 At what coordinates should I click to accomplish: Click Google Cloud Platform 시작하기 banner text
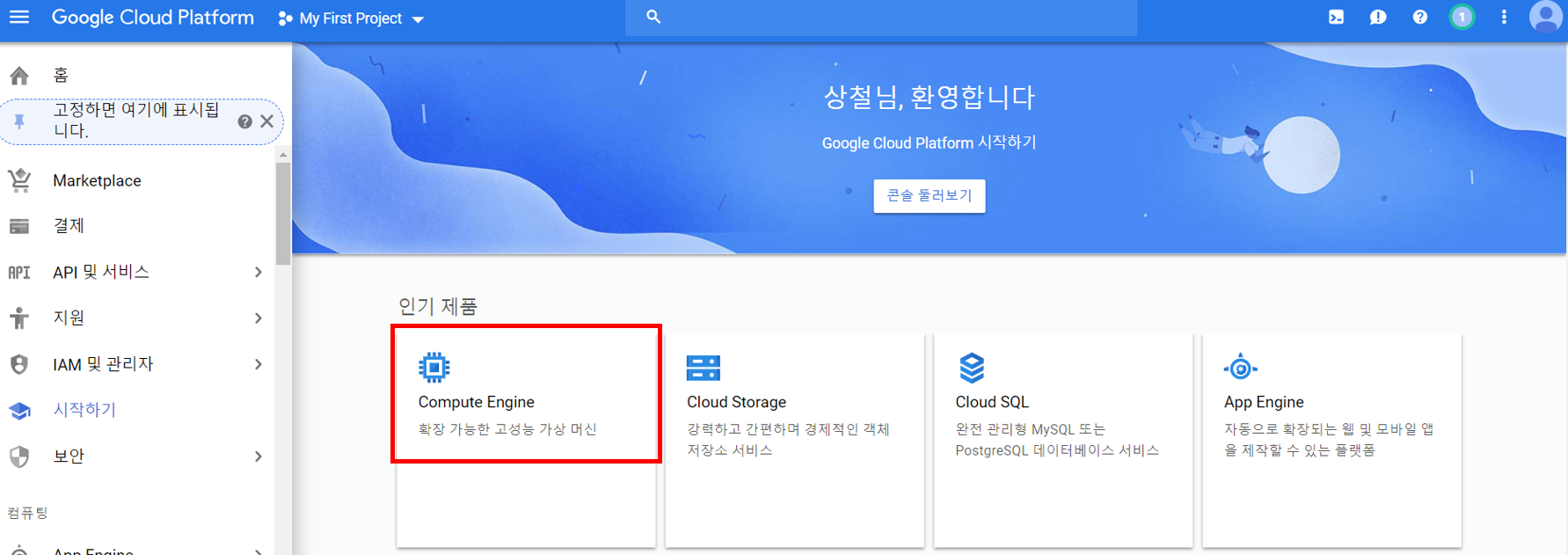tap(930, 142)
